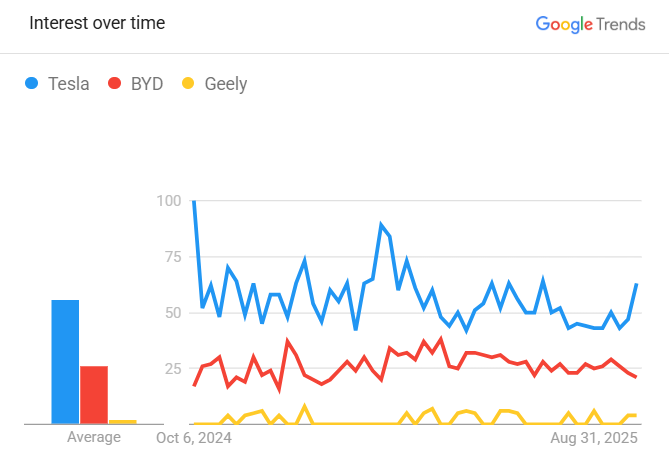The width and height of the screenshot is (669, 461).
Task: Select the BYD legend label
Action: 146,84
